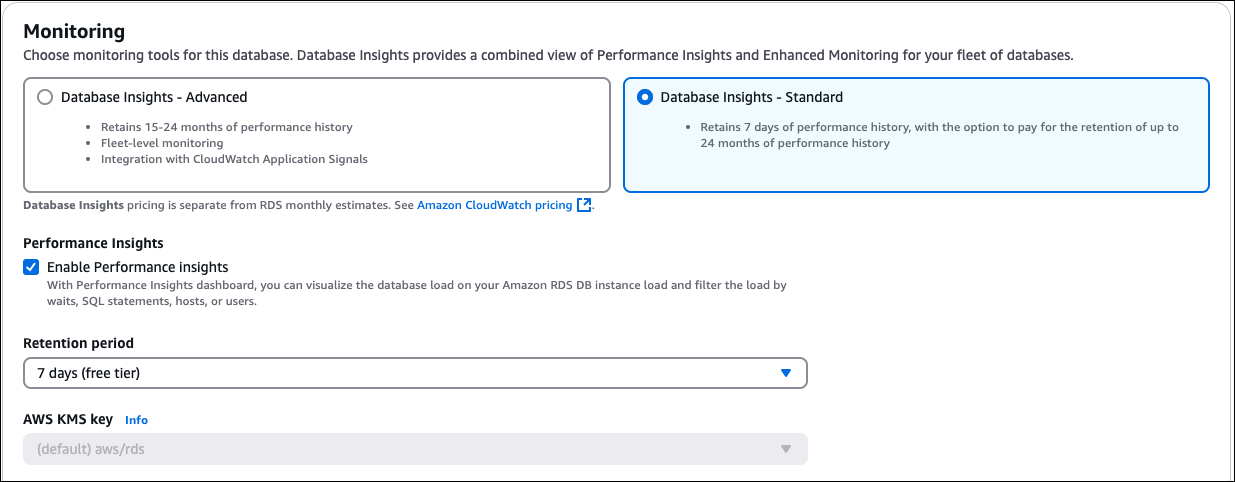Click the "Database Insights - Advanced" option label
Image resolution: width=1235 pixels, height=482 pixels.
154,98
